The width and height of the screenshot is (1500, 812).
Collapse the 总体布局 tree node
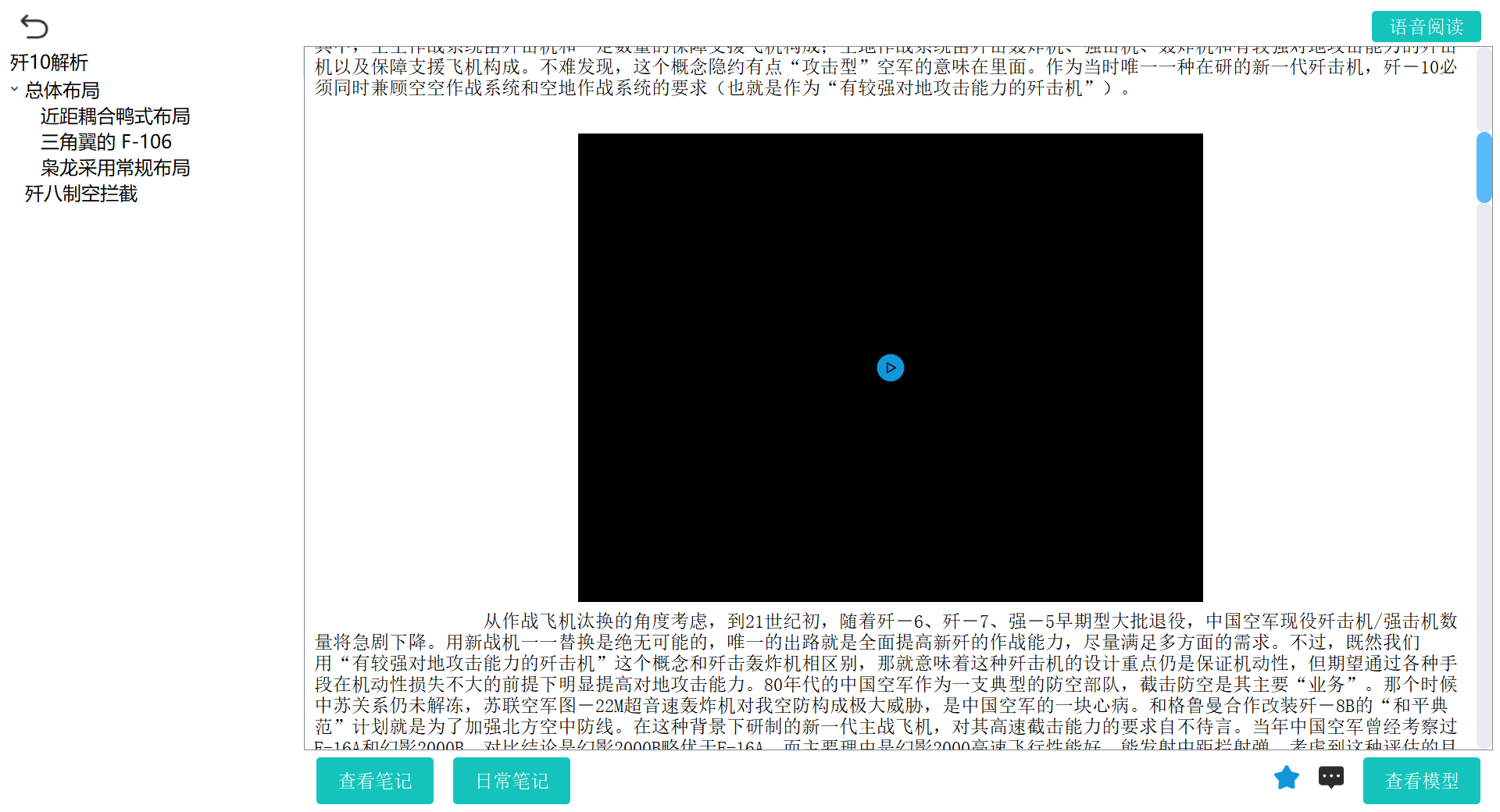[14, 89]
